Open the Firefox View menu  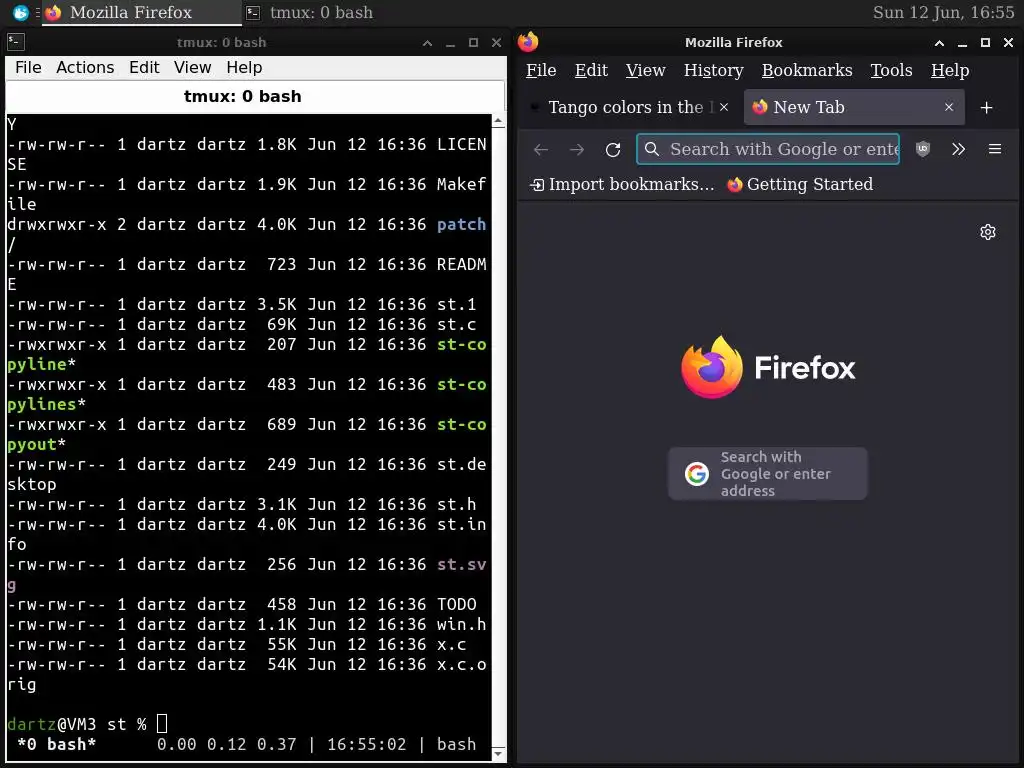[x=645, y=70]
